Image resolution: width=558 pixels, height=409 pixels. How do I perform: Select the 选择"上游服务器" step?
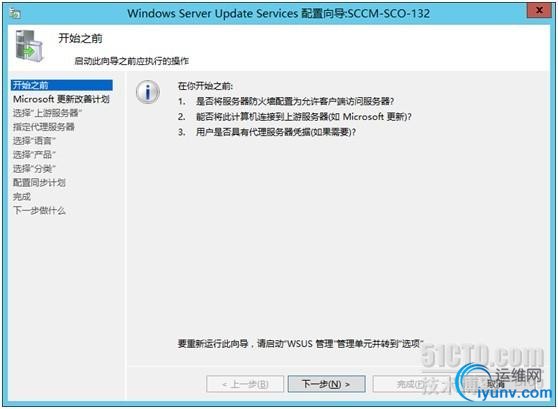tap(47, 113)
